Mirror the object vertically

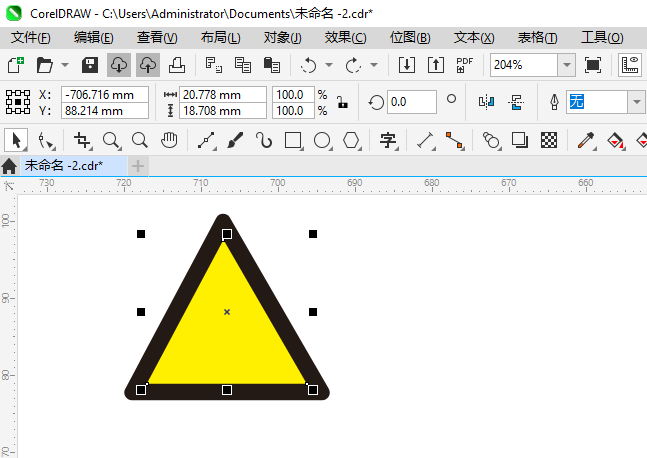(x=516, y=102)
